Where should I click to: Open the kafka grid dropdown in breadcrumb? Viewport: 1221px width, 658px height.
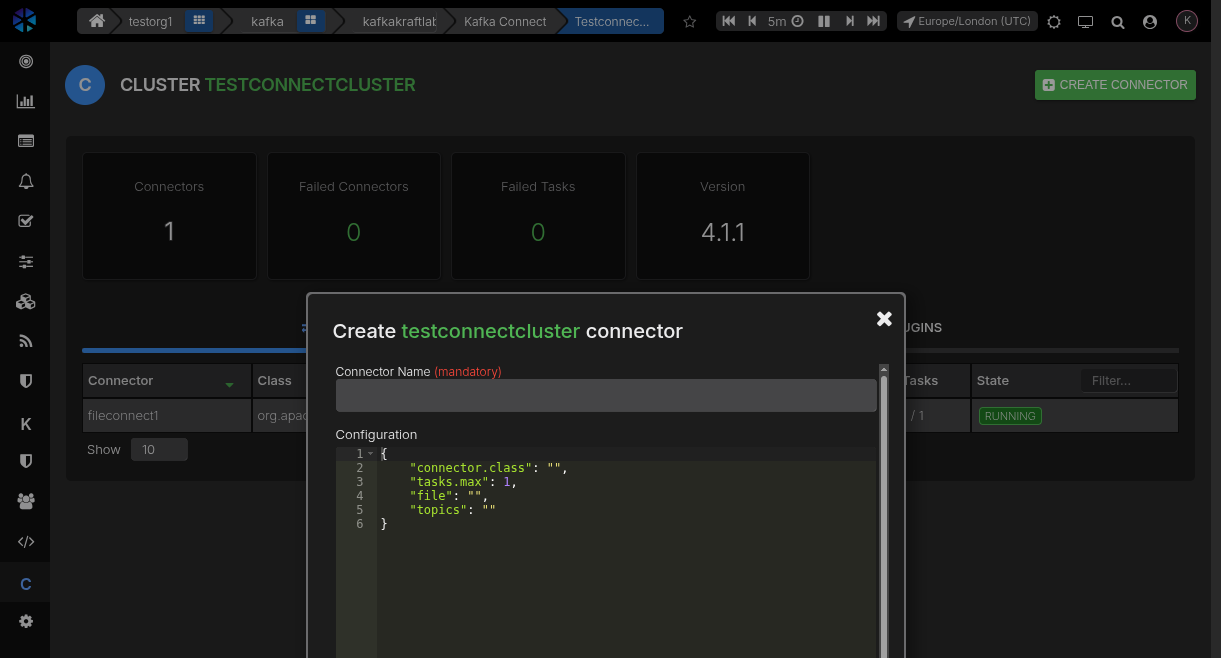[x=310, y=21]
